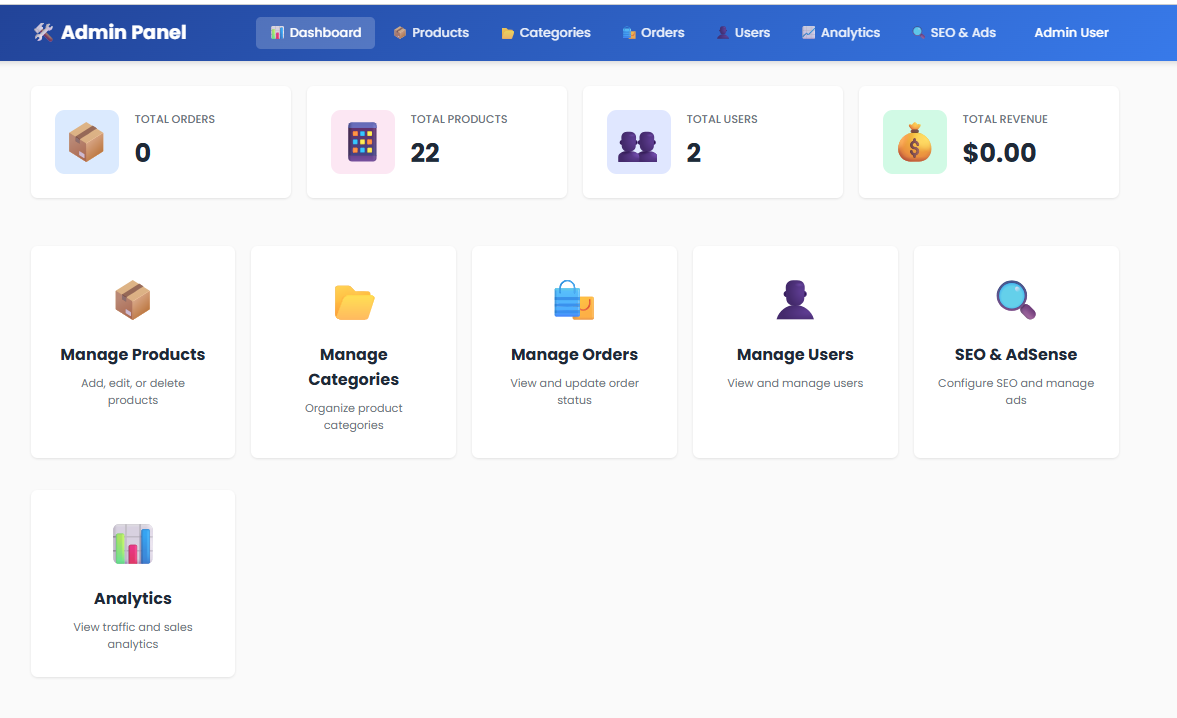Open the Manage Categories card heading
This screenshot has width=1177, height=718.
click(x=354, y=367)
